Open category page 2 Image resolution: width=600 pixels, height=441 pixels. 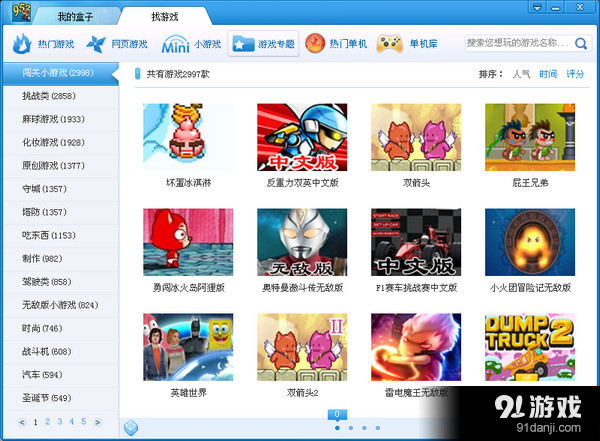click(x=47, y=422)
